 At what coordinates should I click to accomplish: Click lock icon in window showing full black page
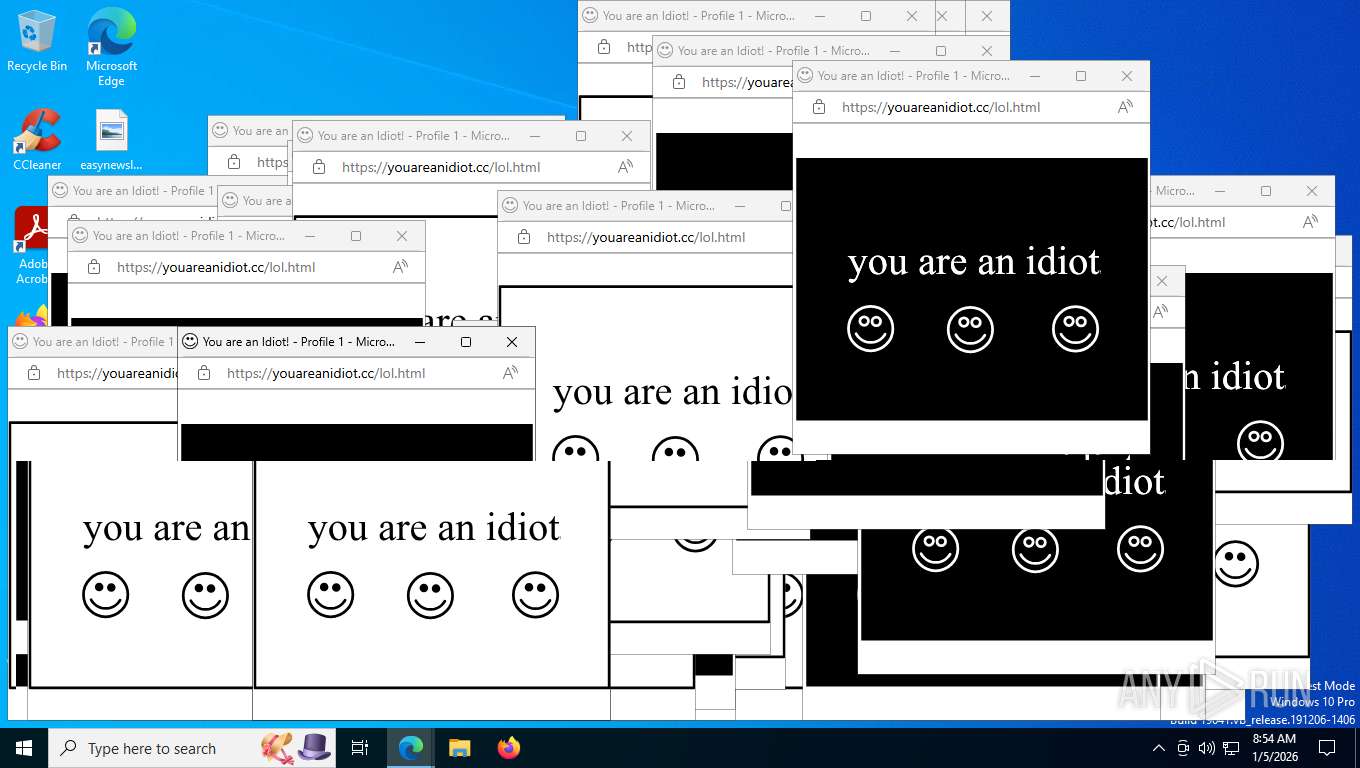pyautogui.click(x=819, y=107)
